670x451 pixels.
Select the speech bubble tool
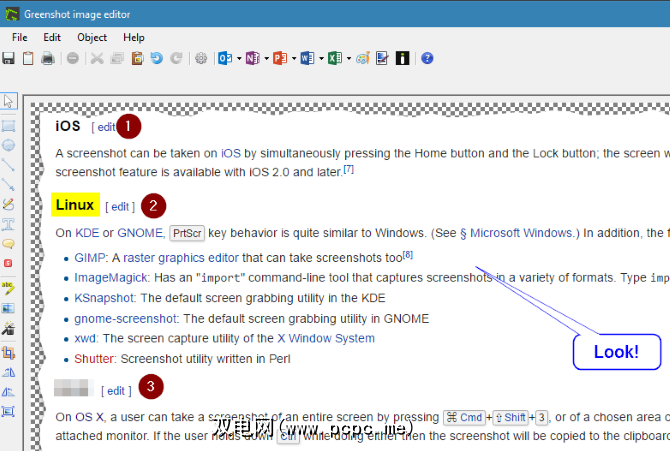pos(9,244)
